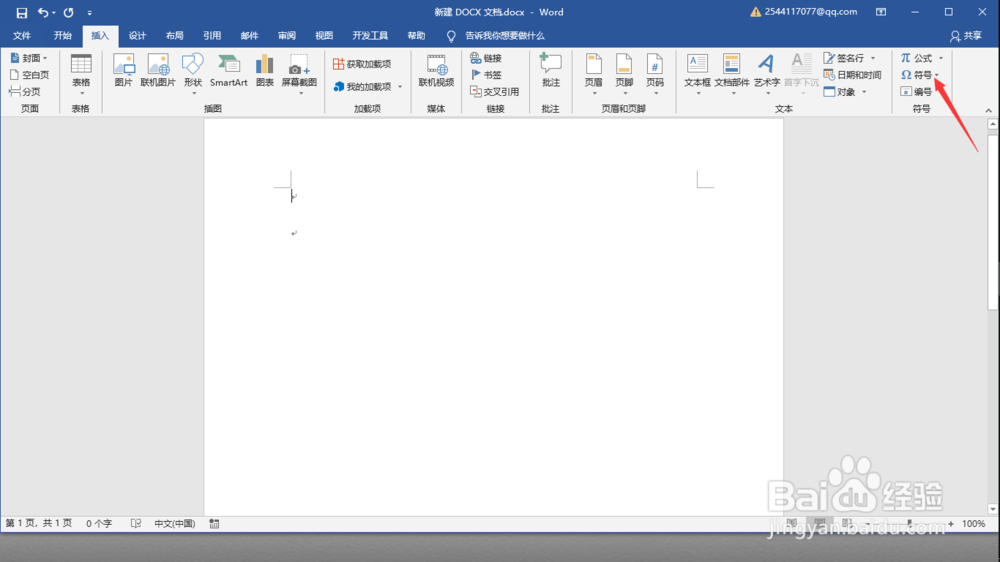Click the language 中文(中国) indicator
The width and height of the screenshot is (1000, 562).
tap(174, 523)
